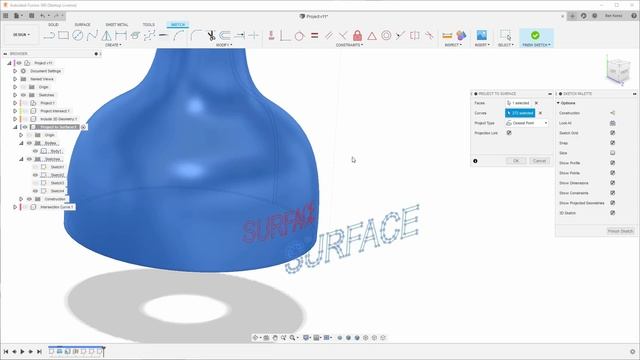Open the view cube in the corner
The image size is (640, 360).
tap(618, 70)
